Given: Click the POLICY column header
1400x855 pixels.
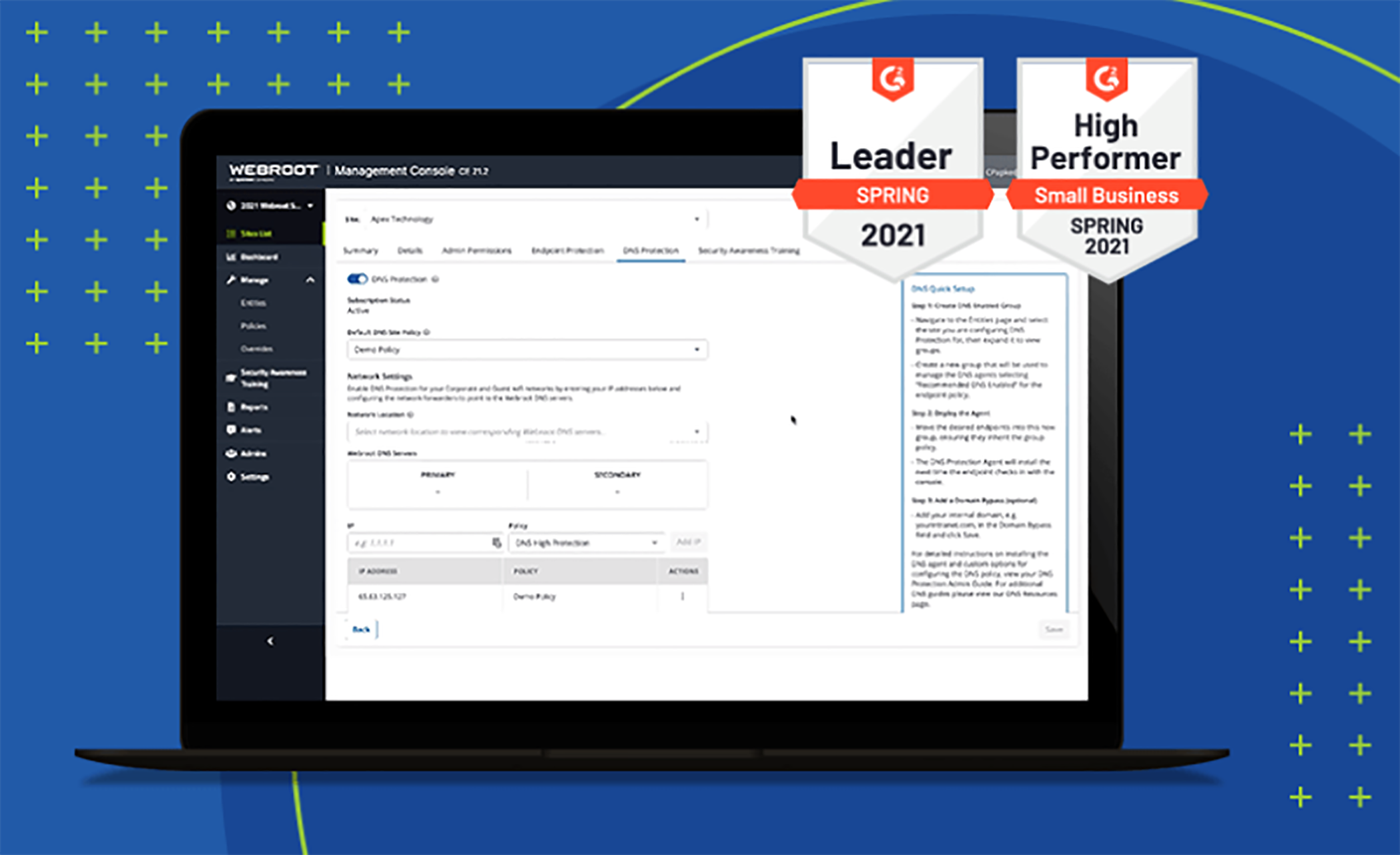Looking at the screenshot, I should tap(526, 572).
